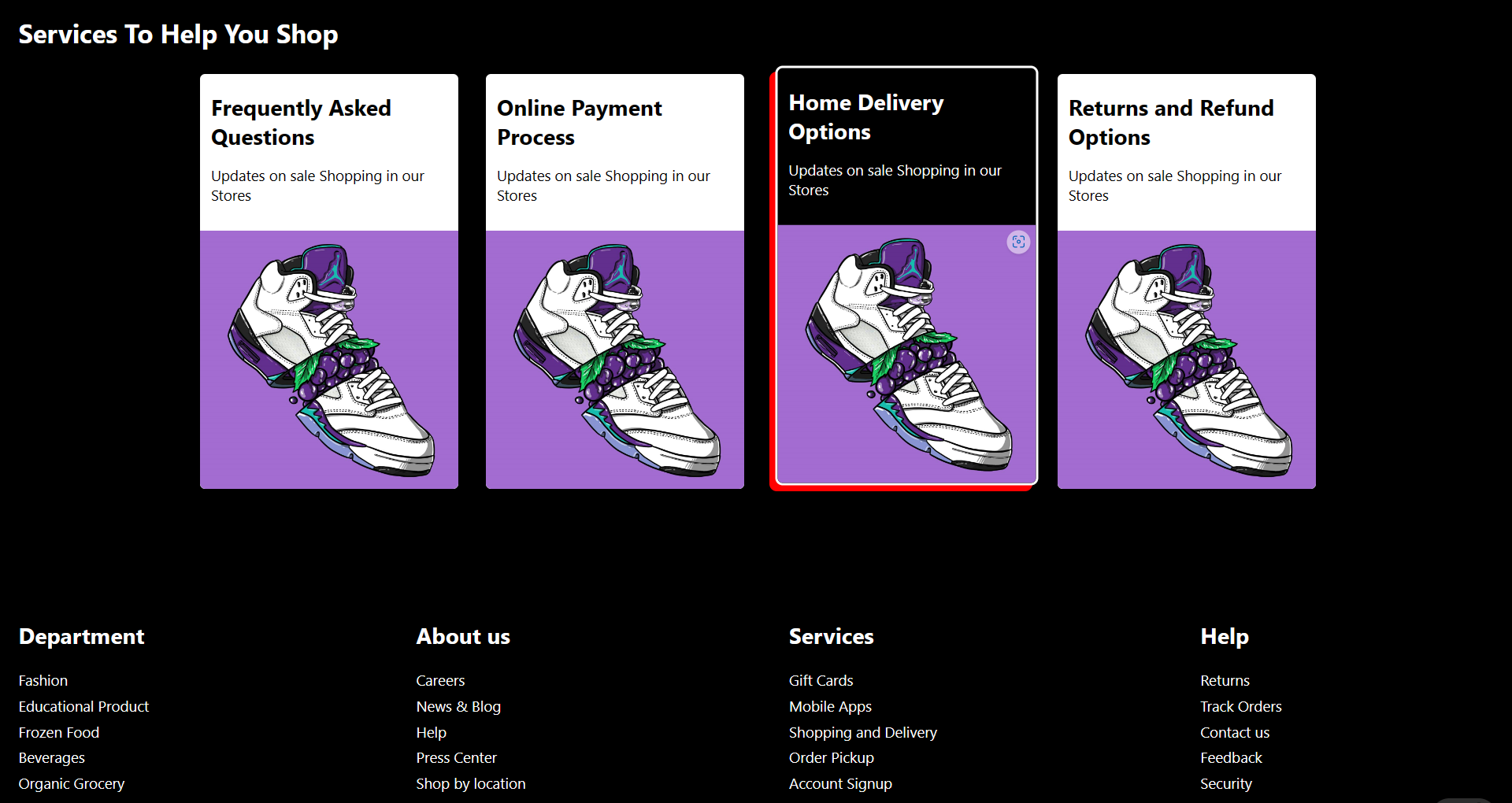1512x803 pixels.
Task: View Gift Cards under Services
Action: [821, 680]
